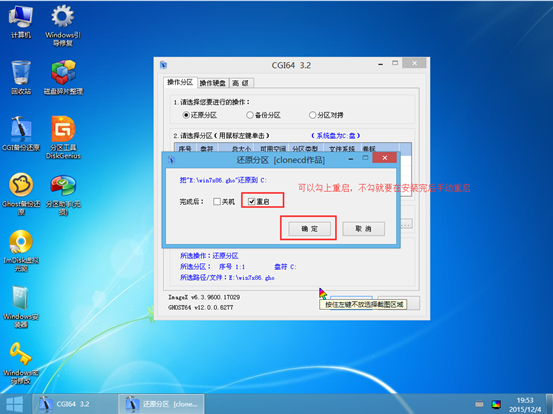
Task: Click the Windows Start button
Action: [x=14, y=404]
